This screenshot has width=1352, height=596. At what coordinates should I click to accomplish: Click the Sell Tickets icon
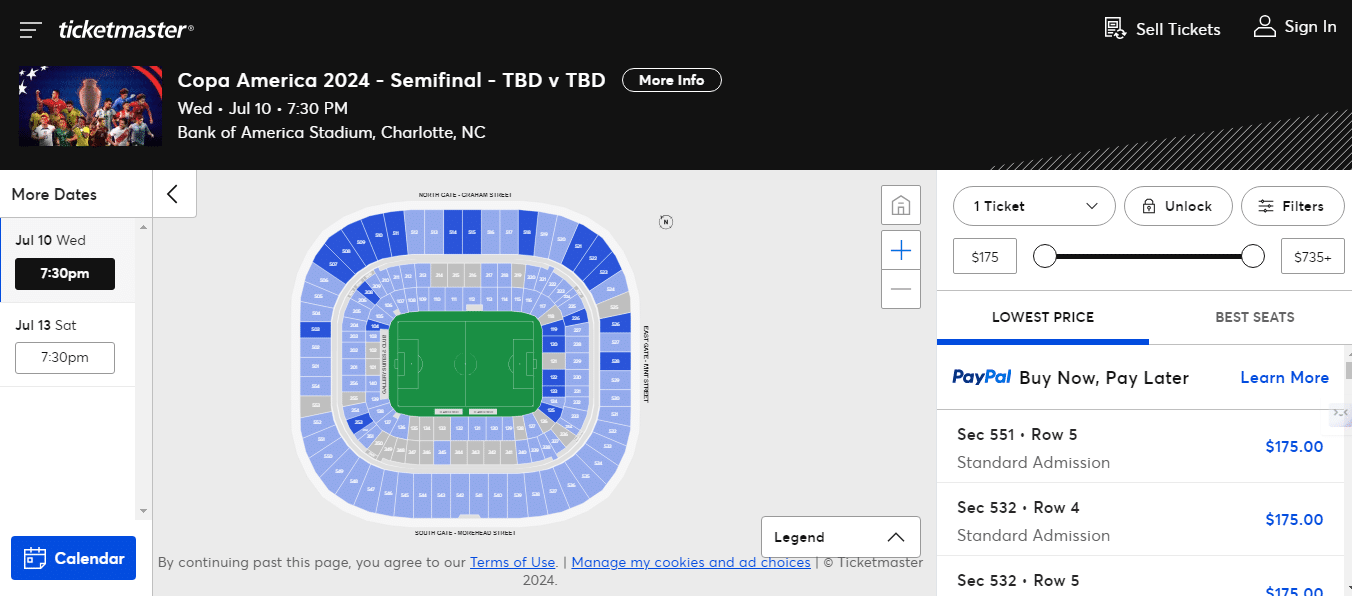(1115, 29)
